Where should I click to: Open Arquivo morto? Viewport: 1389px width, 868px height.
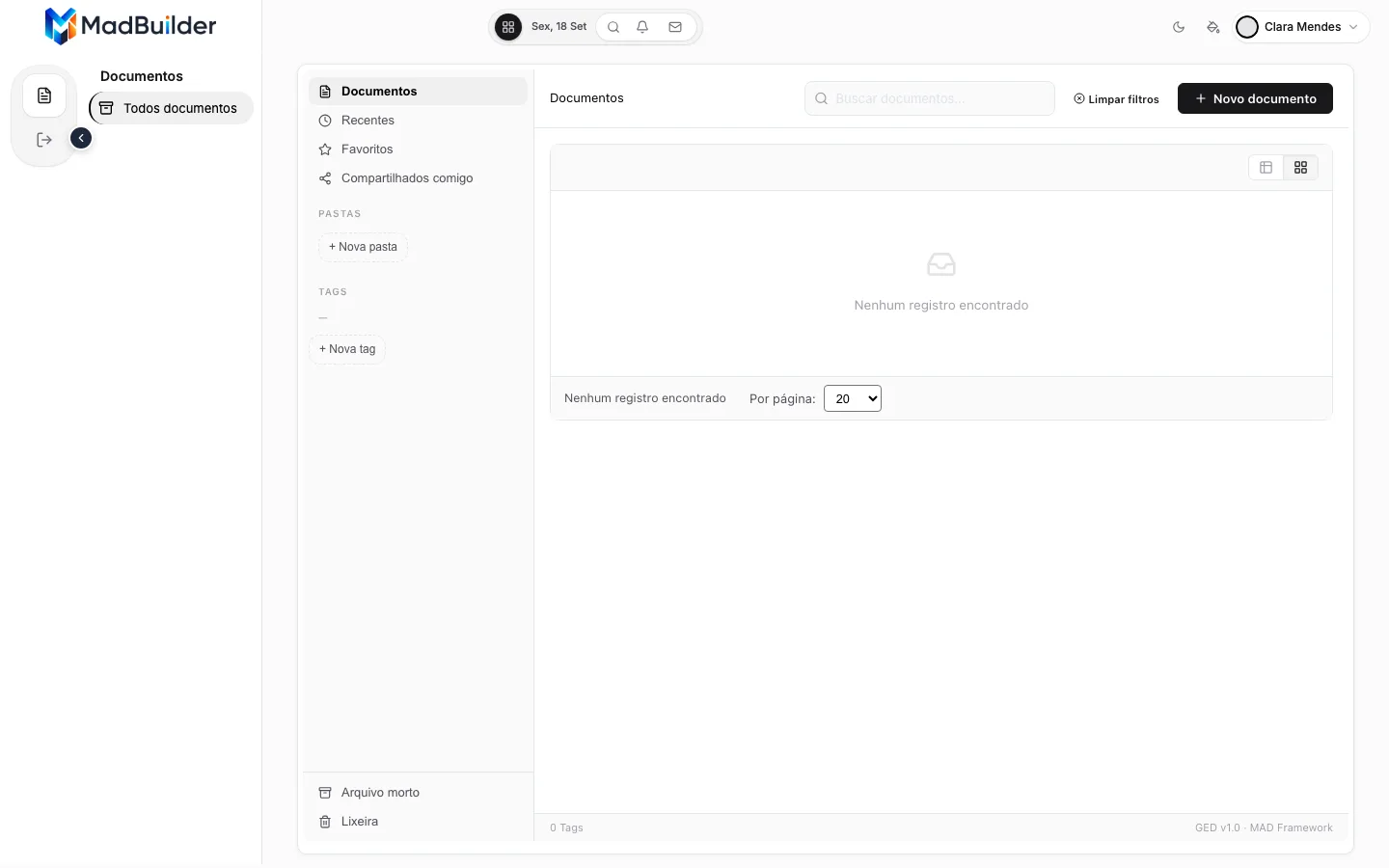pos(418,793)
